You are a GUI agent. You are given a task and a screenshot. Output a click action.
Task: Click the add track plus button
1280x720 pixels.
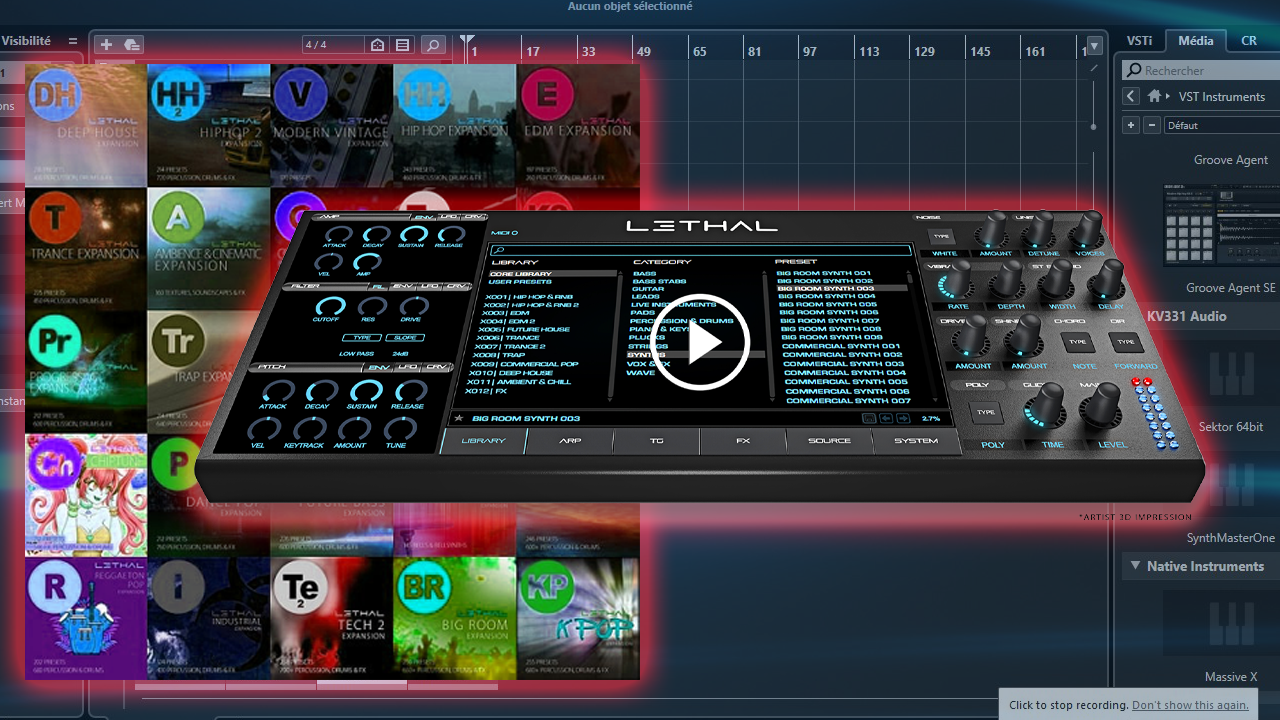pyautogui.click(x=106, y=45)
